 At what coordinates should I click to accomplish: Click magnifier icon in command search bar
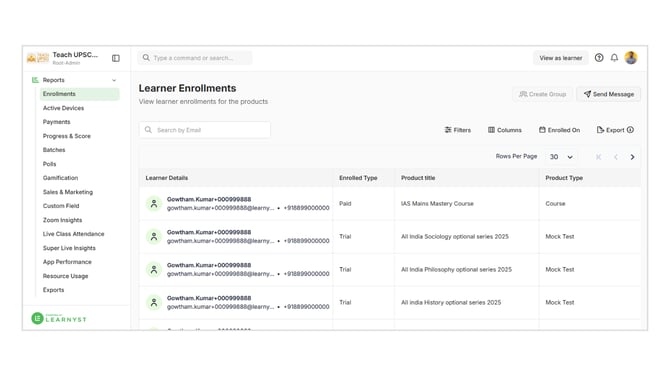tap(146, 58)
